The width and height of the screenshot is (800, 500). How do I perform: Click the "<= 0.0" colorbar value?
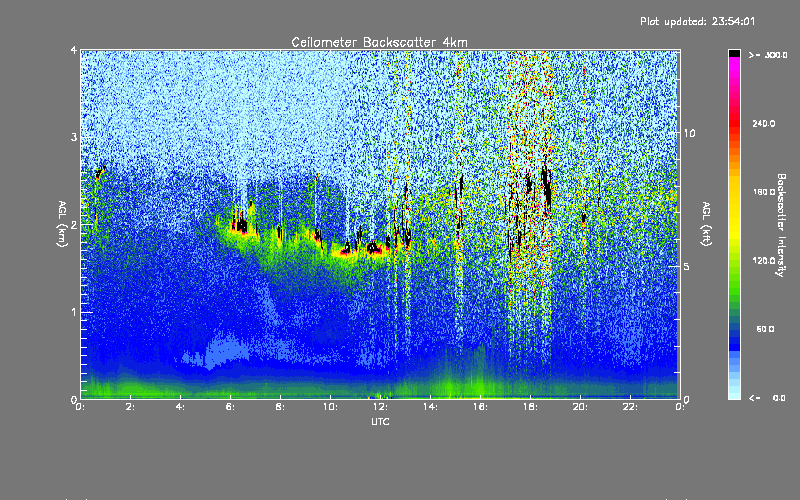click(x=767, y=398)
